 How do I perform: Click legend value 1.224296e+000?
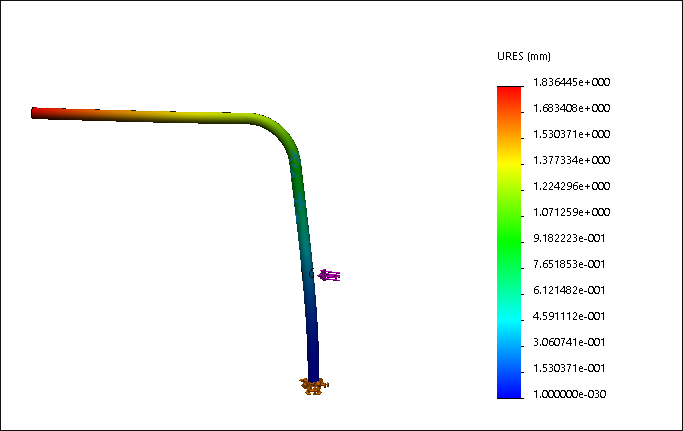point(571,186)
